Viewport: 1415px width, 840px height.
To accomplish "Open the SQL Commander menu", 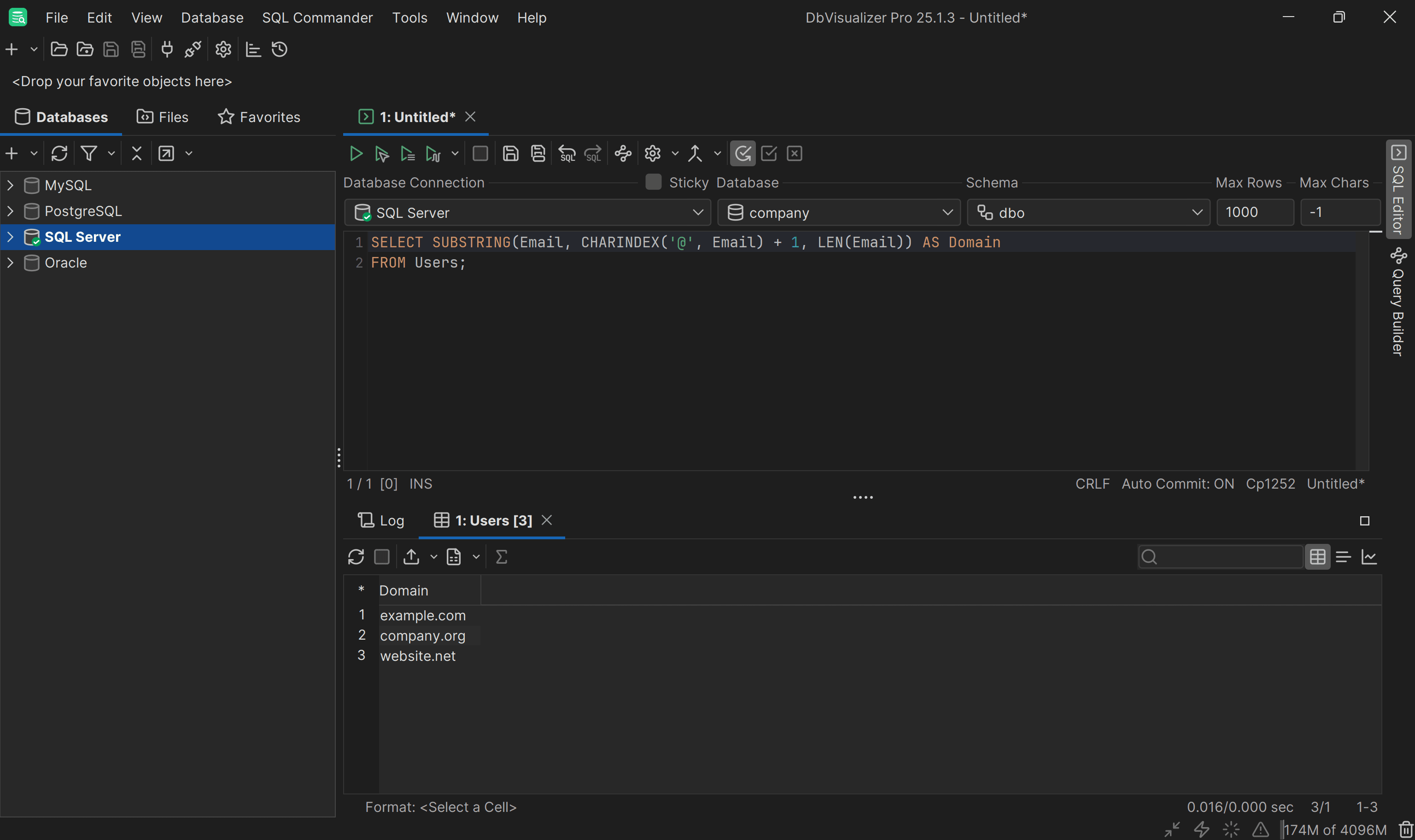I will pos(317,17).
